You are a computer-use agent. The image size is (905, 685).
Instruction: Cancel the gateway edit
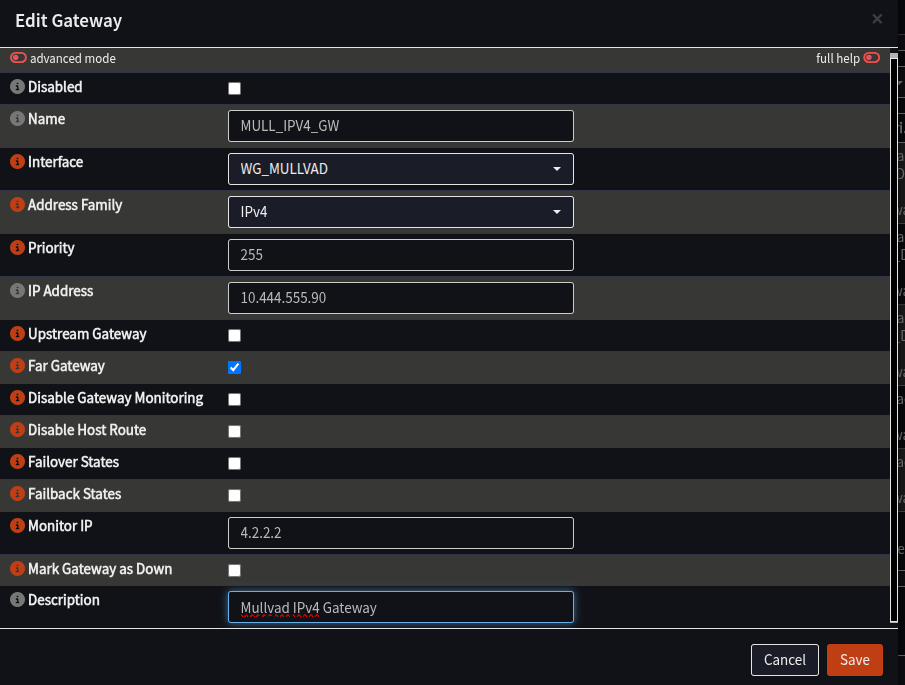point(785,660)
